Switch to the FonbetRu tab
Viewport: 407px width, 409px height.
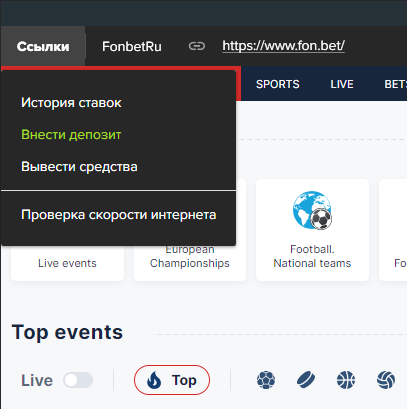coord(132,46)
